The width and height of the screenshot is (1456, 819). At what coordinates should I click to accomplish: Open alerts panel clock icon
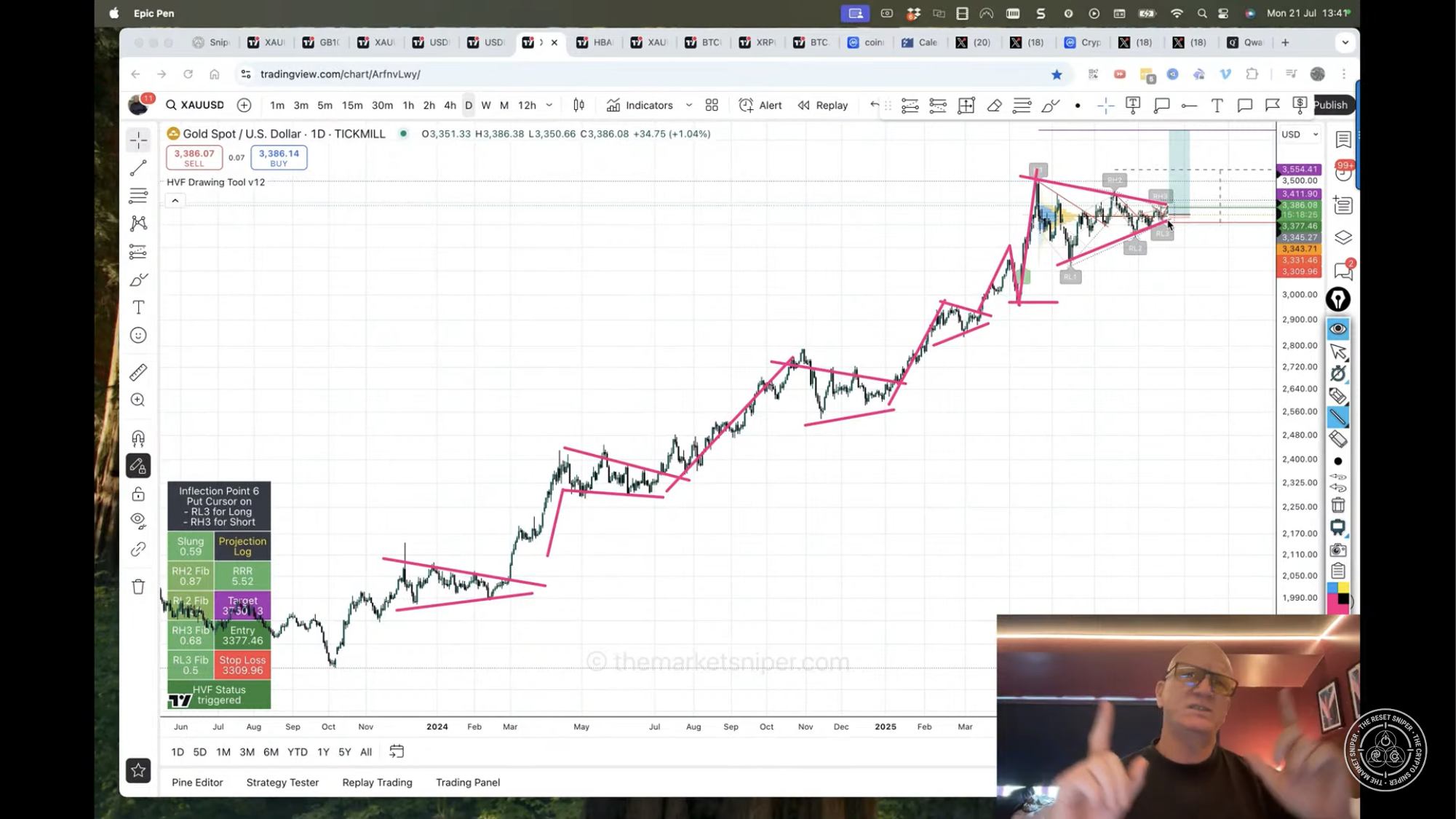[x=1343, y=173]
